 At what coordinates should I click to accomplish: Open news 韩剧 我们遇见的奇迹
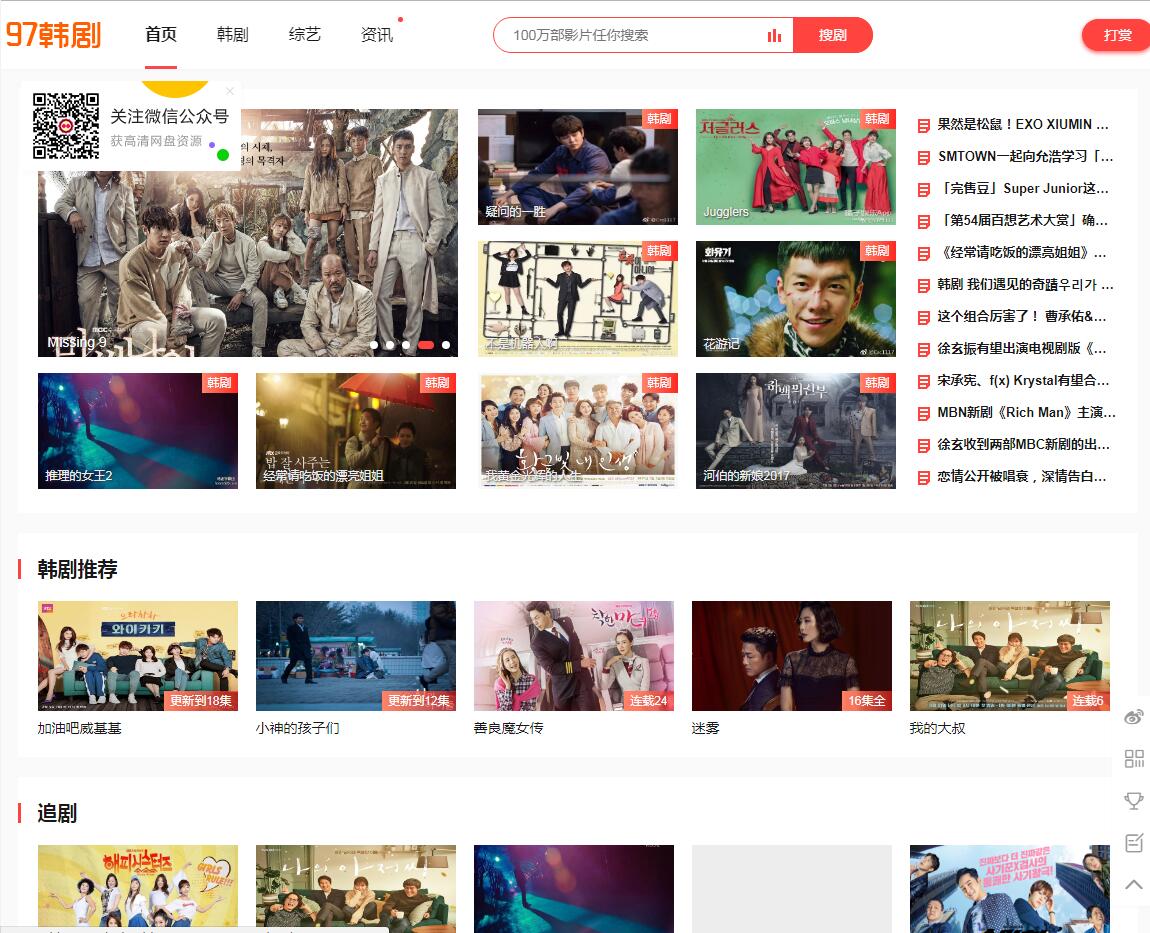[1025, 285]
